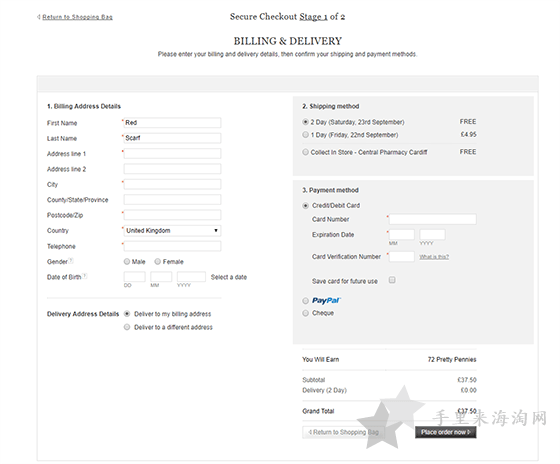Click Return to Shopping Bag button near total

pyautogui.click(x=343, y=432)
